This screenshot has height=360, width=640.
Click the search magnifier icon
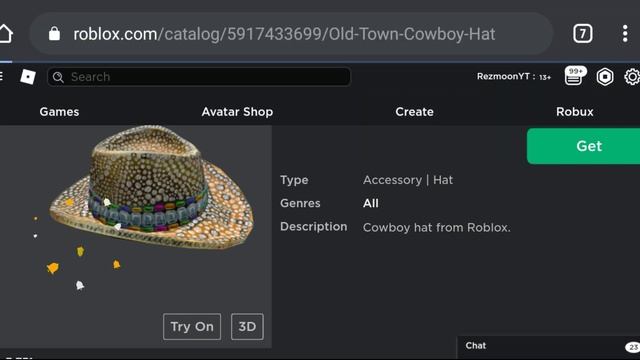click(x=58, y=77)
